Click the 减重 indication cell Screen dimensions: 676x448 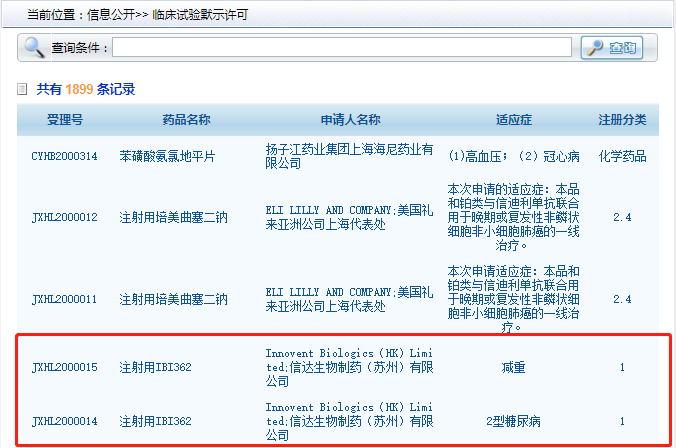point(513,367)
